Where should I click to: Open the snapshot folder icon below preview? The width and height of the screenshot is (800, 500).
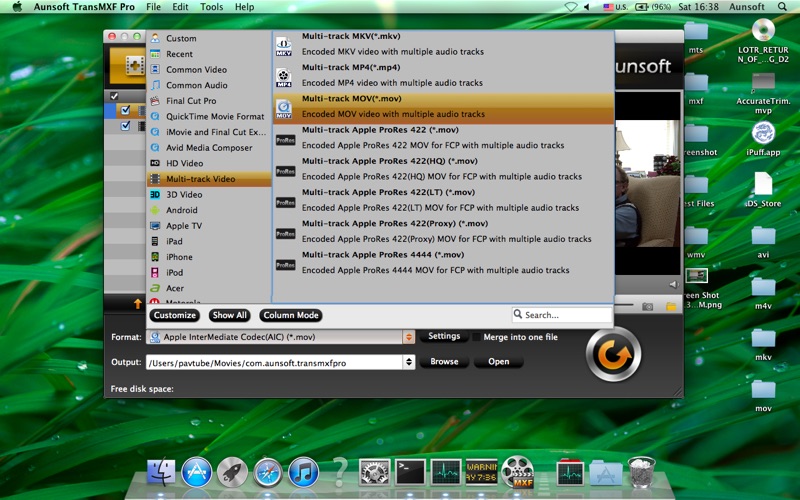[x=669, y=306]
